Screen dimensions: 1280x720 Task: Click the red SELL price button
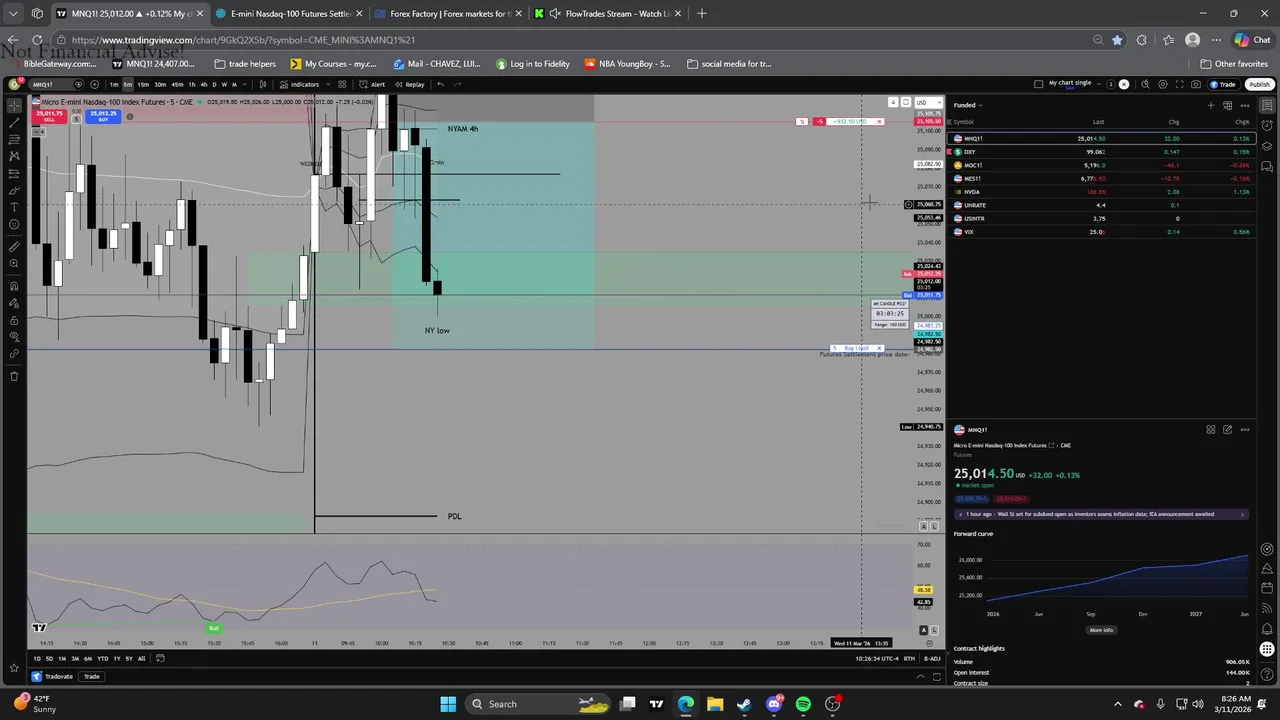pos(50,116)
